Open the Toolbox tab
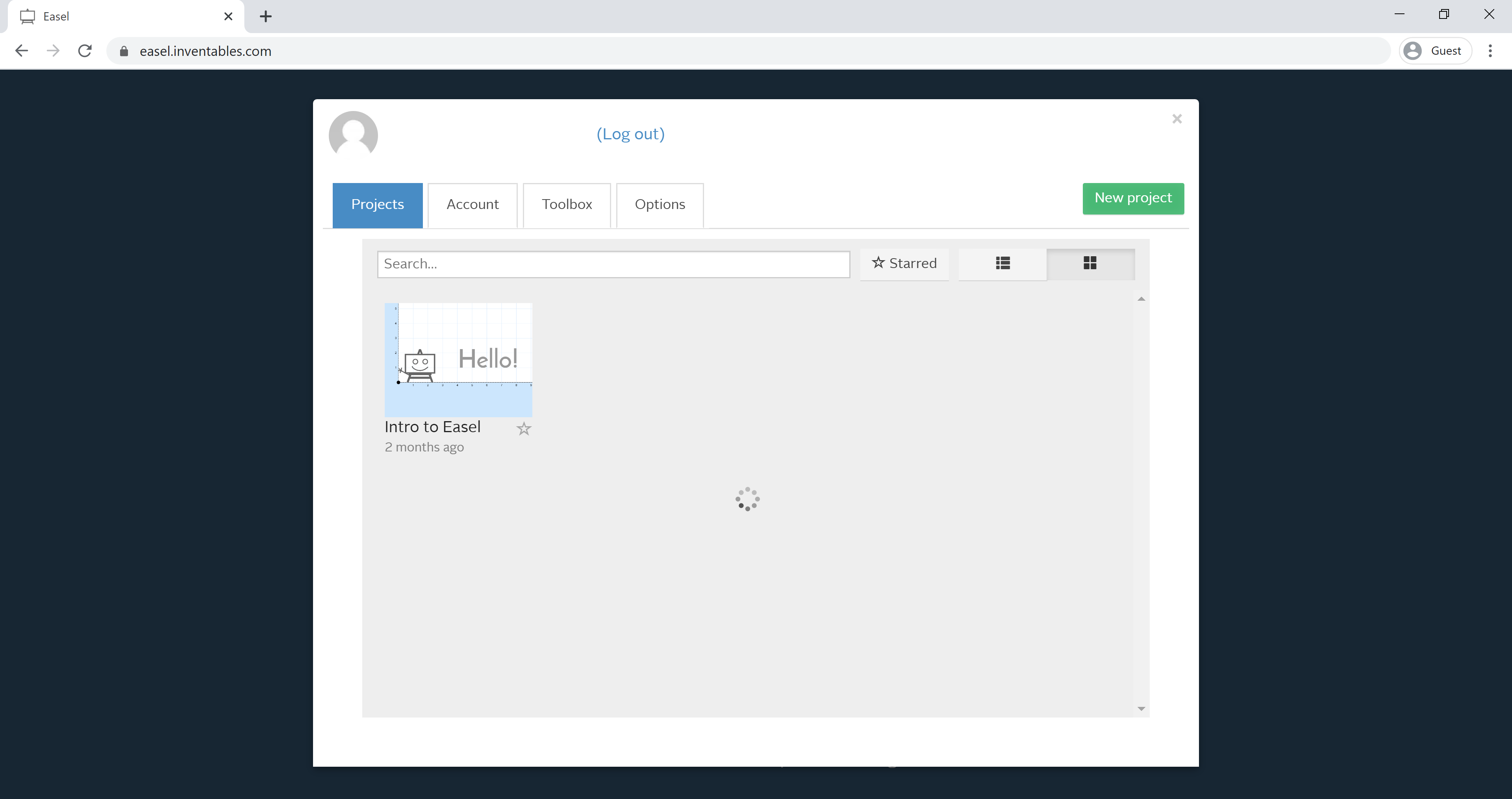This screenshot has width=1512, height=799. pyautogui.click(x=567, y=205)
